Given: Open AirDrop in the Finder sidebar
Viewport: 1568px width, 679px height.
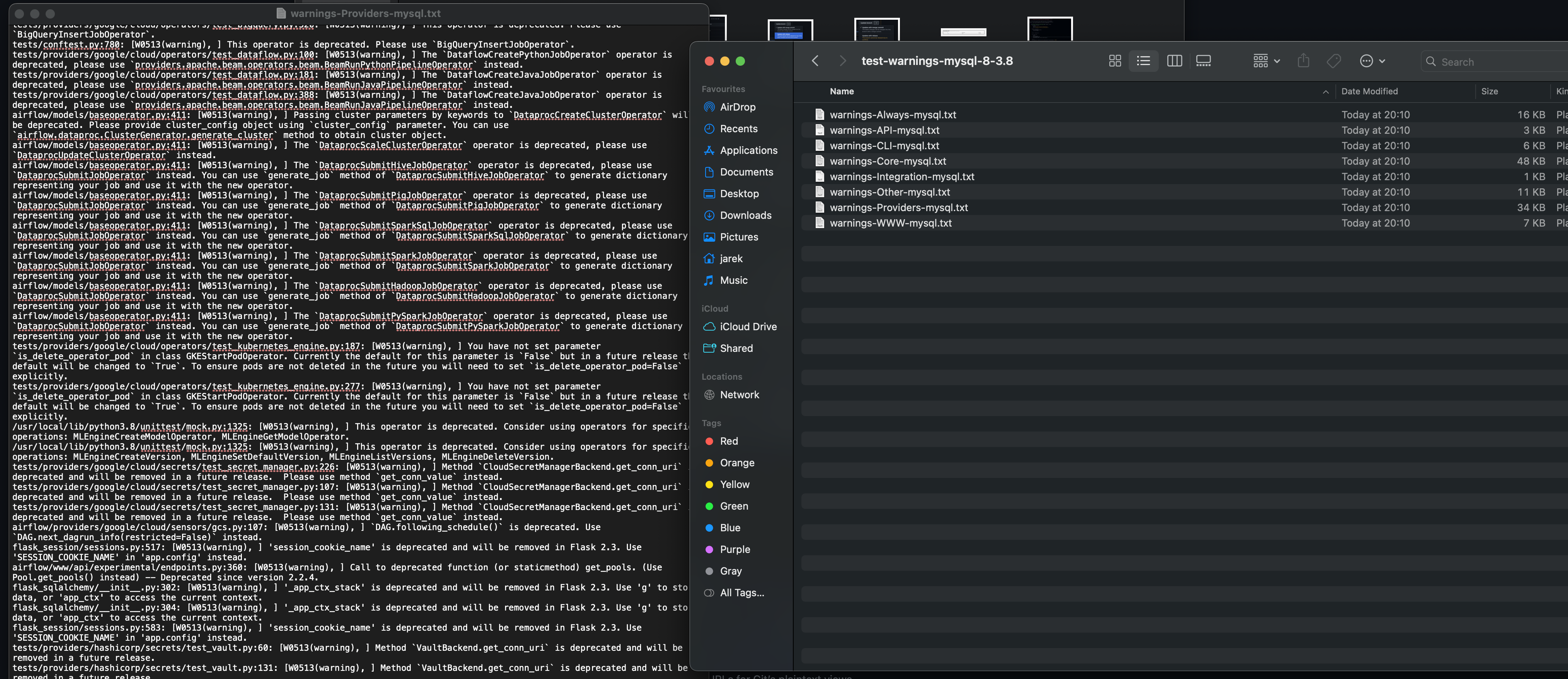Looking at the screenshot, I should point(737,107).
